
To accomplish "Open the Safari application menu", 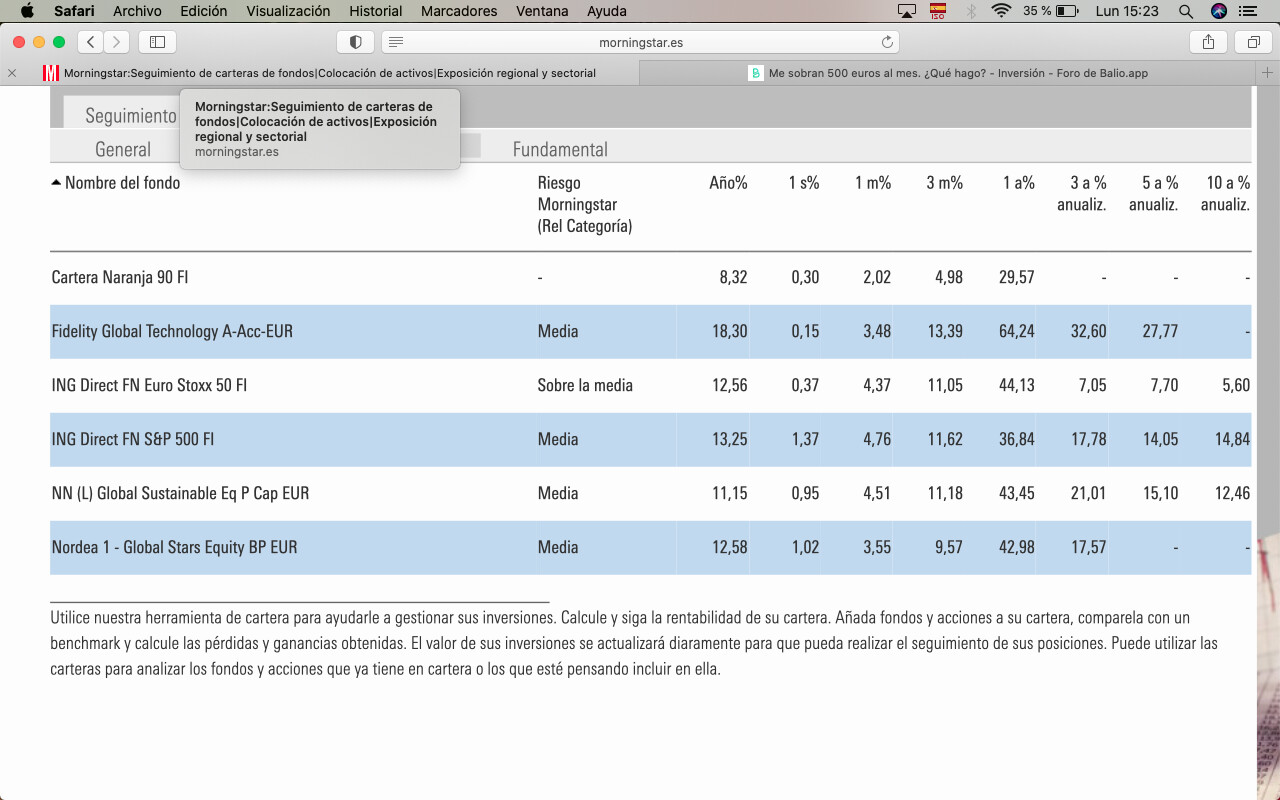I will [x=74, y=11].
